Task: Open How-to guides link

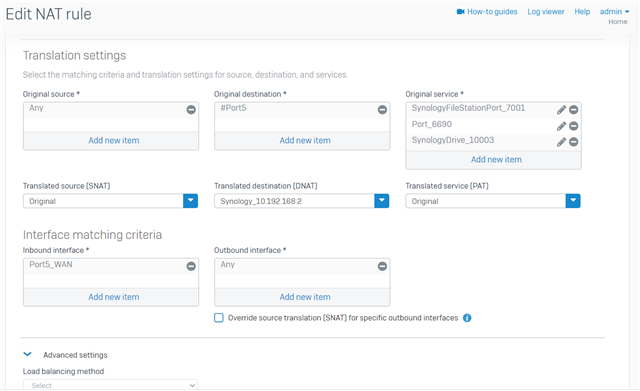Action: click(x=487, y=12)
